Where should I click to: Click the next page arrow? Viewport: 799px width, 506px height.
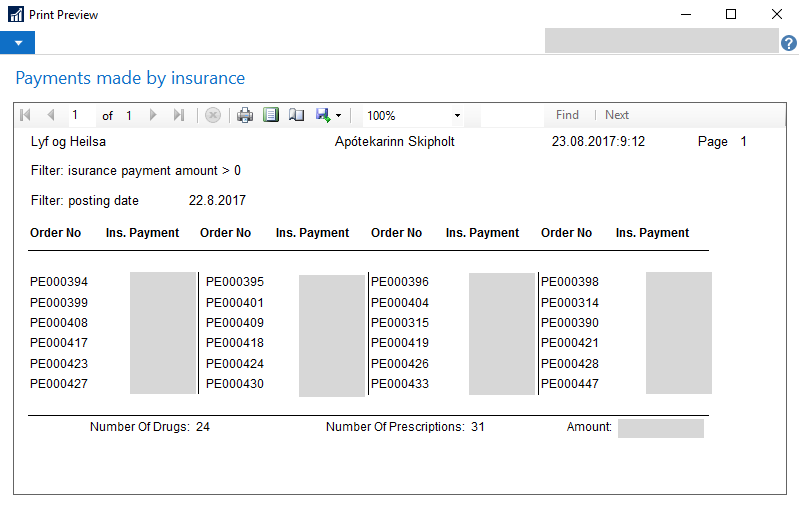(153, 115)
